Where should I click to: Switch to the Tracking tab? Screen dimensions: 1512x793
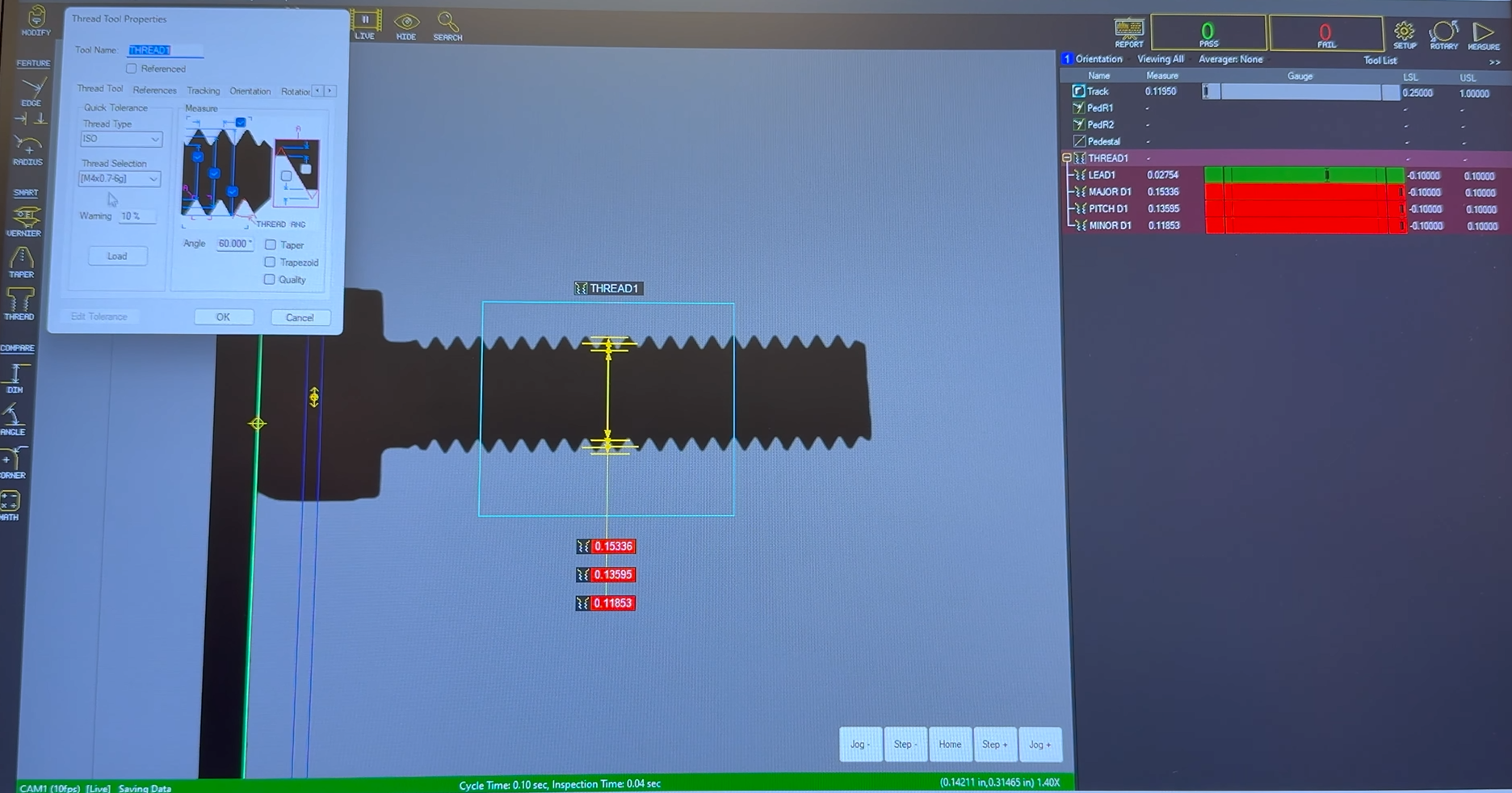(203, 91)
